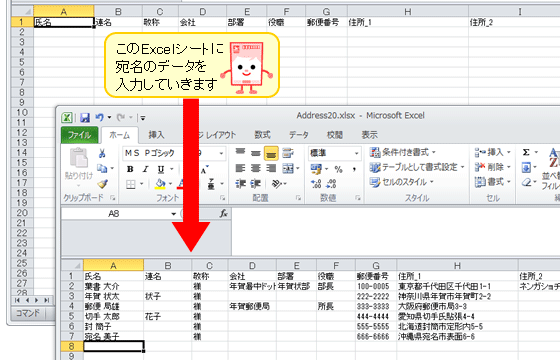560x360 pixels.
Task: Open the font size dropdown arrow
Action: tap(221, 154)
